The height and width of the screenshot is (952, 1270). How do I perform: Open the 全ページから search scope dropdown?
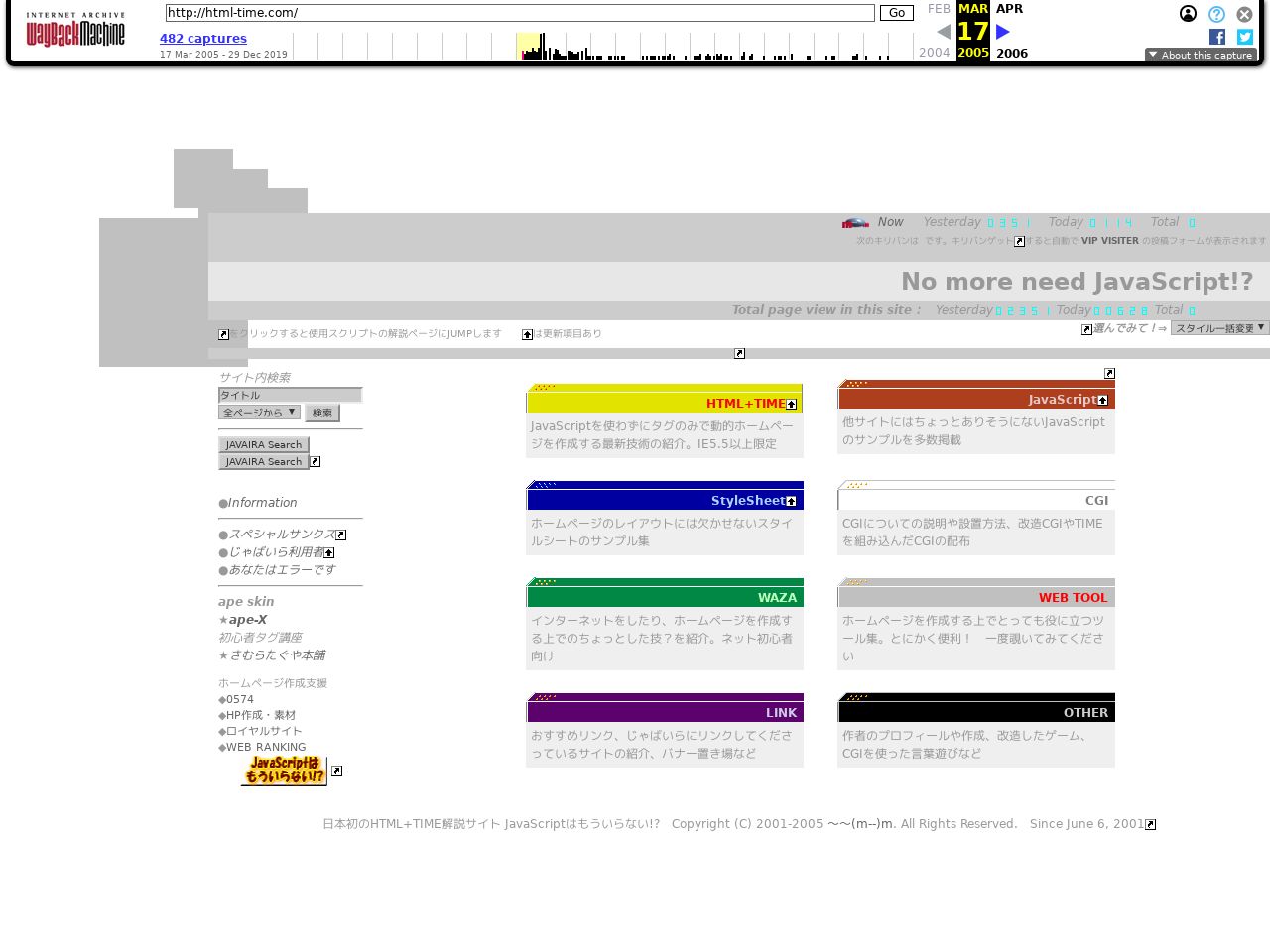(x=259, y=413)
